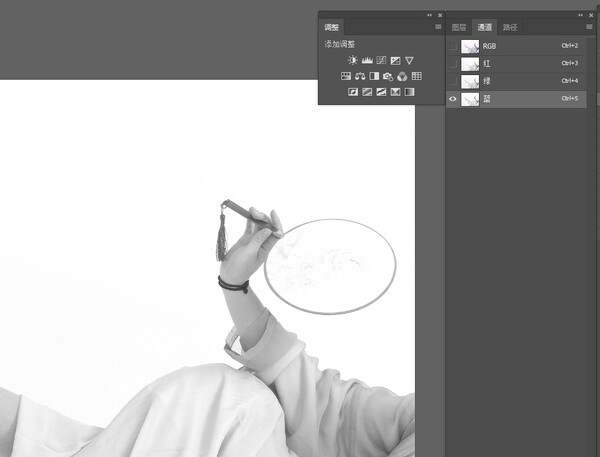Click the RGB channel thumbnail
The width and height of the screenshot is (600, 457).
click(x=470, y=46)
